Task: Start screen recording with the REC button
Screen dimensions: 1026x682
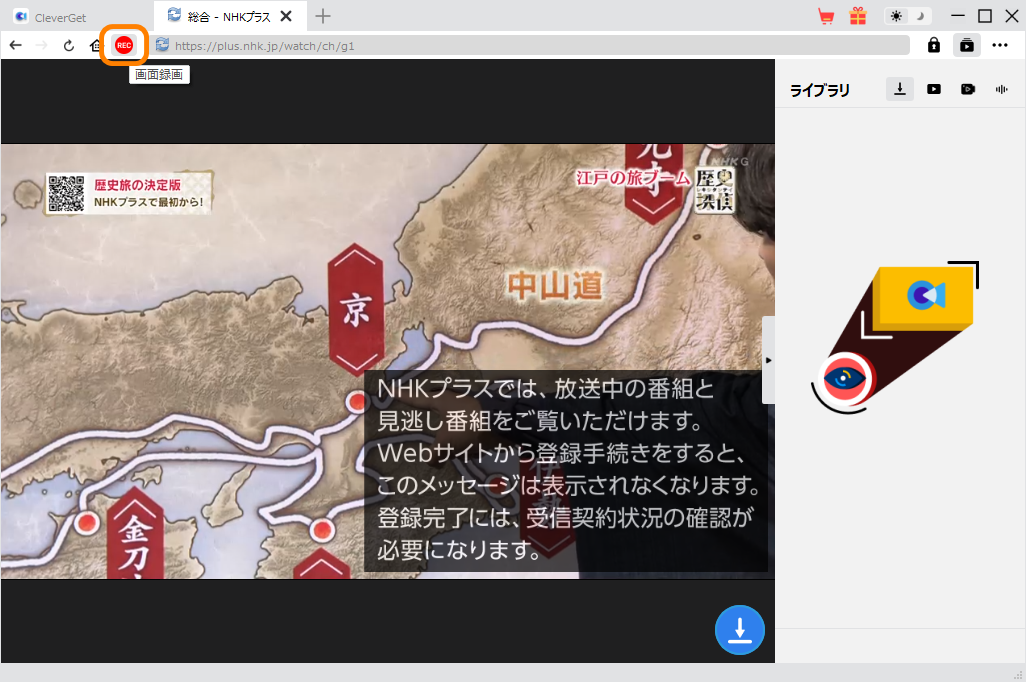Action: pyautogui.click(x=124, y=45)
